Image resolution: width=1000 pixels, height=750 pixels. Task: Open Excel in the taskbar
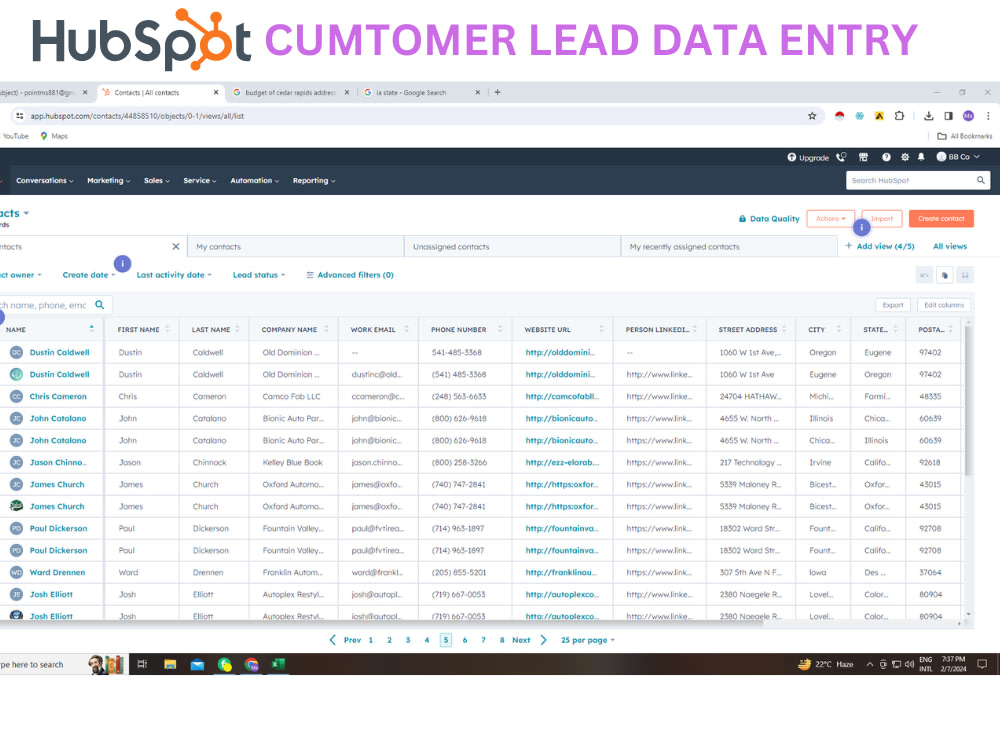[278, 665]
